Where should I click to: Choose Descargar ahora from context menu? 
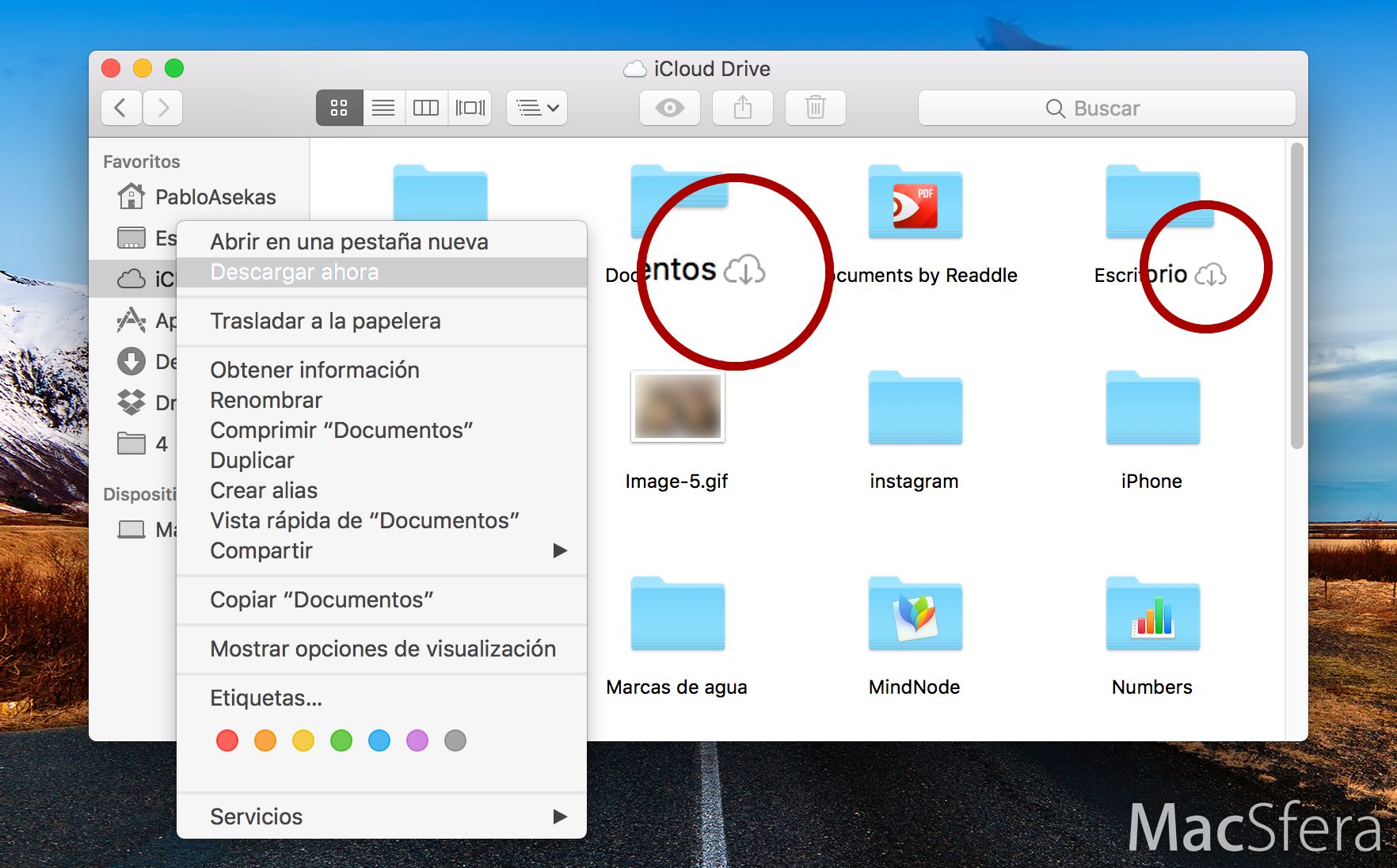(x=382, y=272)
